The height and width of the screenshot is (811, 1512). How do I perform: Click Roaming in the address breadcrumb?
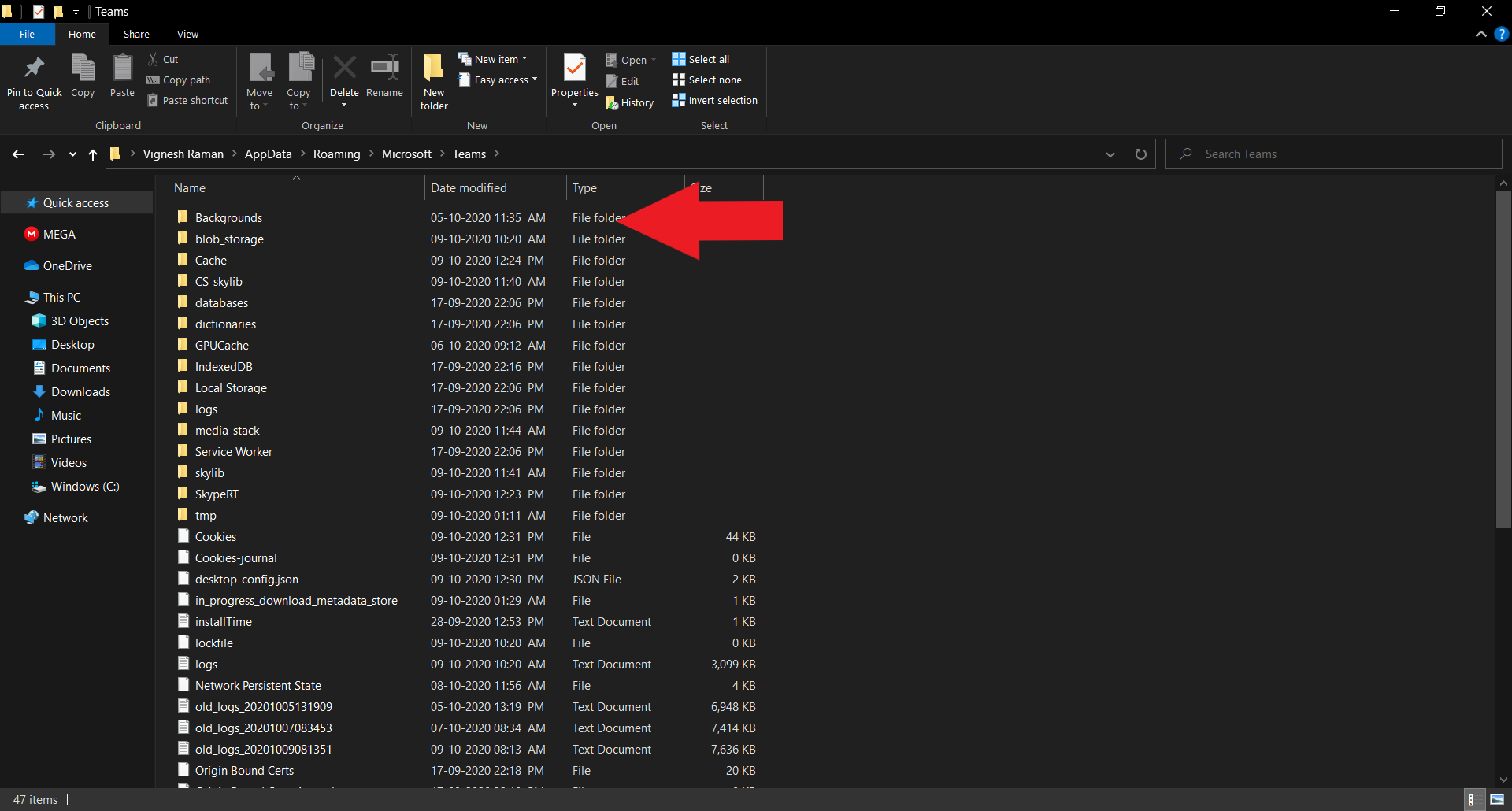[336, 154]
